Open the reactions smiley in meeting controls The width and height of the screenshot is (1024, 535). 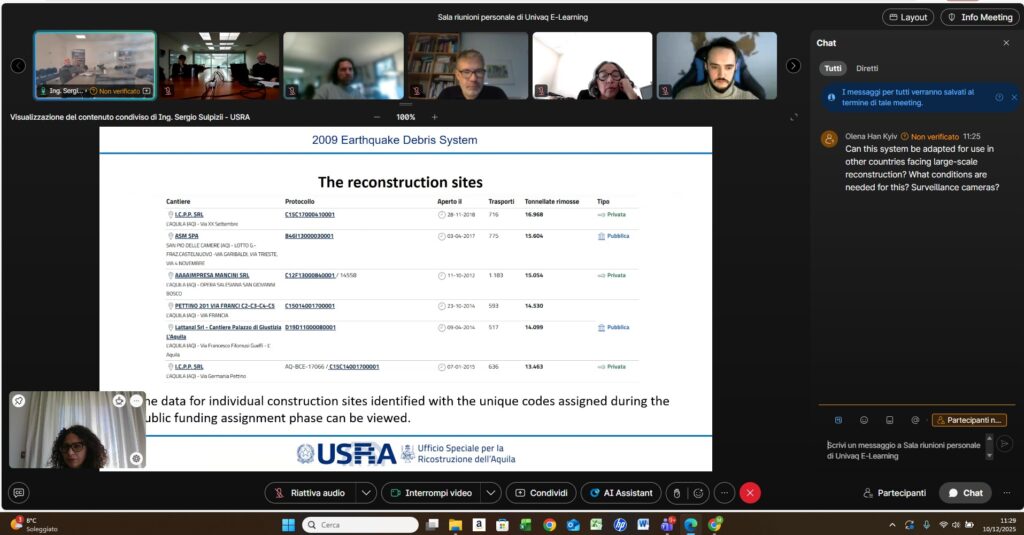pyautogui.click(x=699, y=493)
